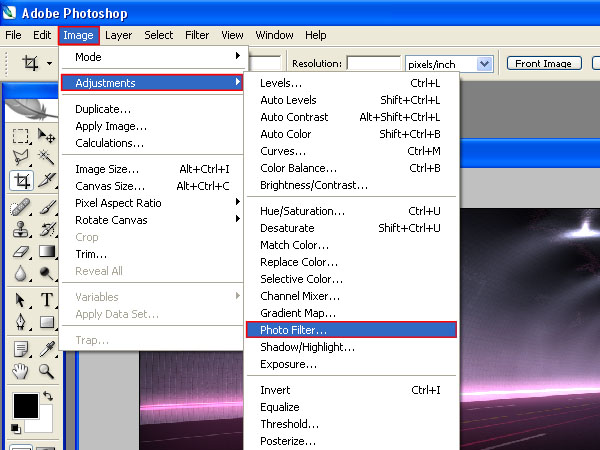Select the Crop tool in toolbox
600x450 pixels.
(21, 180)
